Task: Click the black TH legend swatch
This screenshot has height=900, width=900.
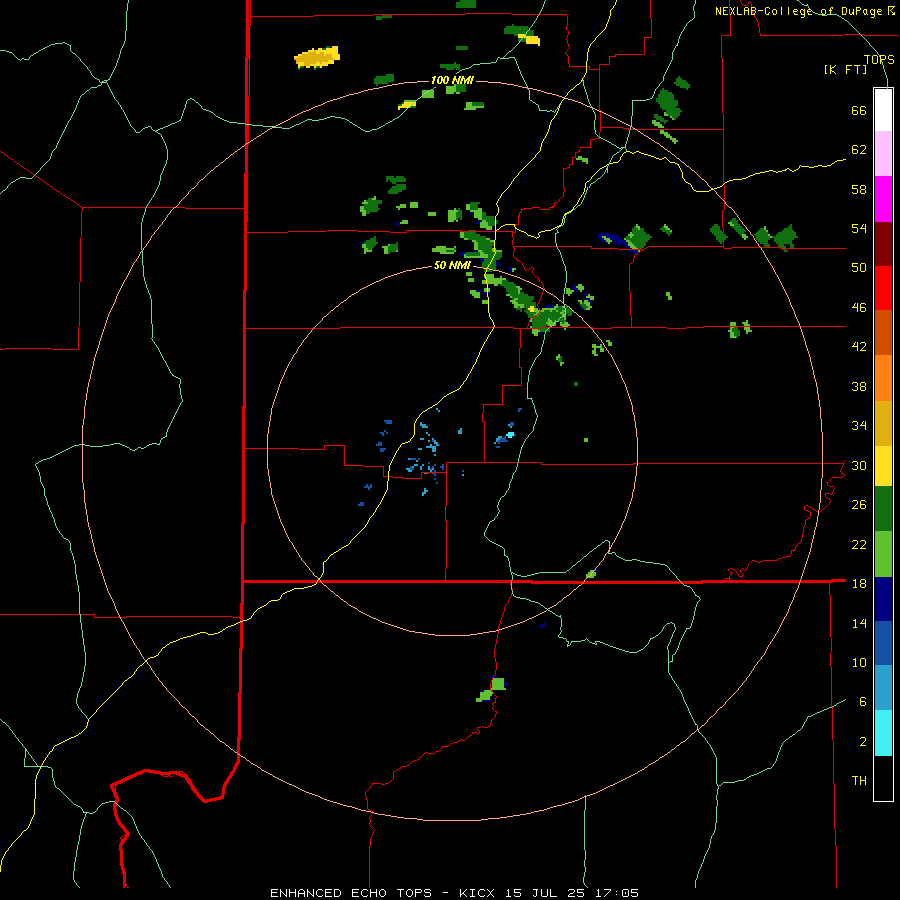Action: [883, 778]
